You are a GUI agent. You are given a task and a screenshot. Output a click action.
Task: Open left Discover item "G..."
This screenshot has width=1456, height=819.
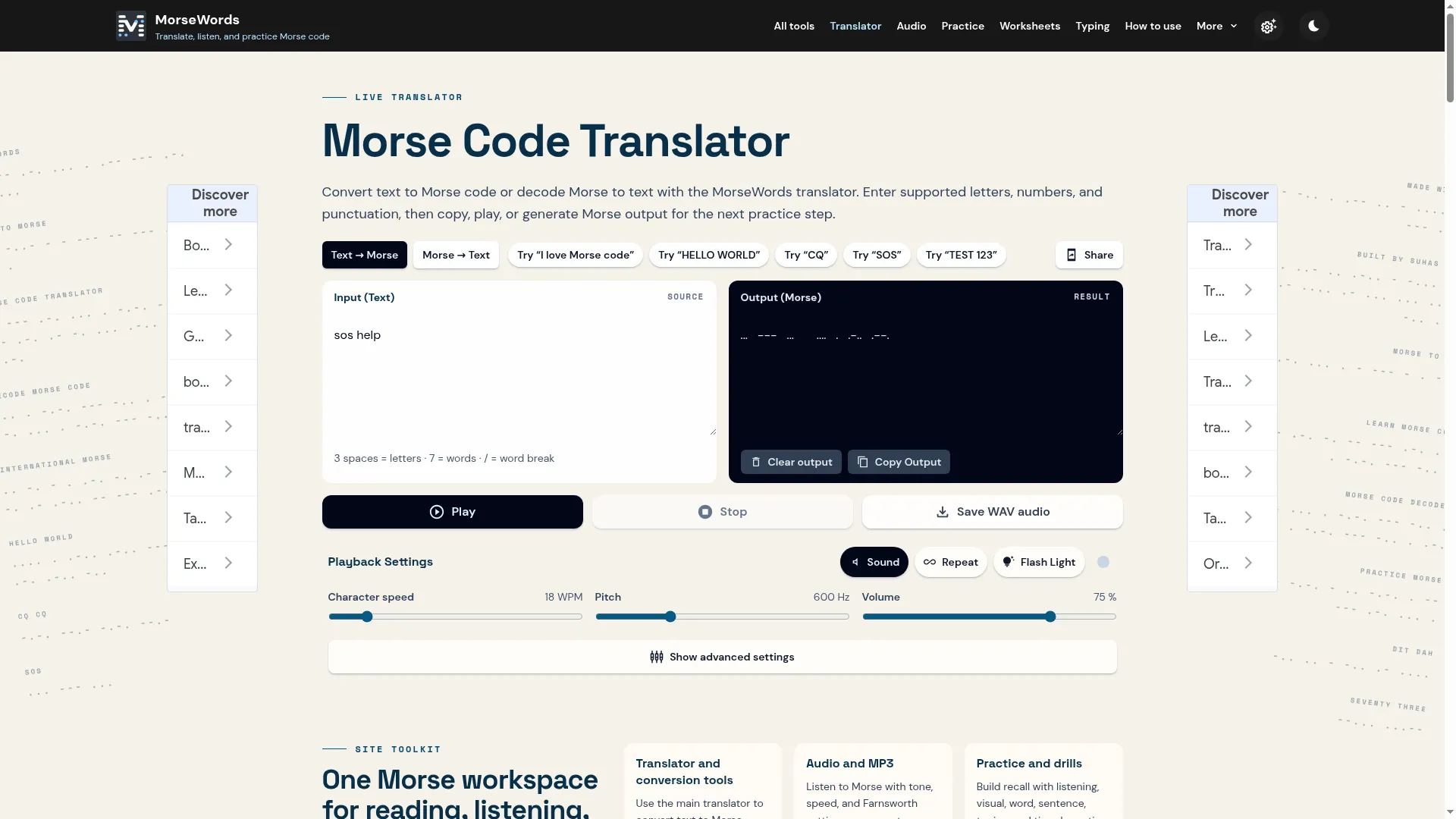[x=212, y=336]
